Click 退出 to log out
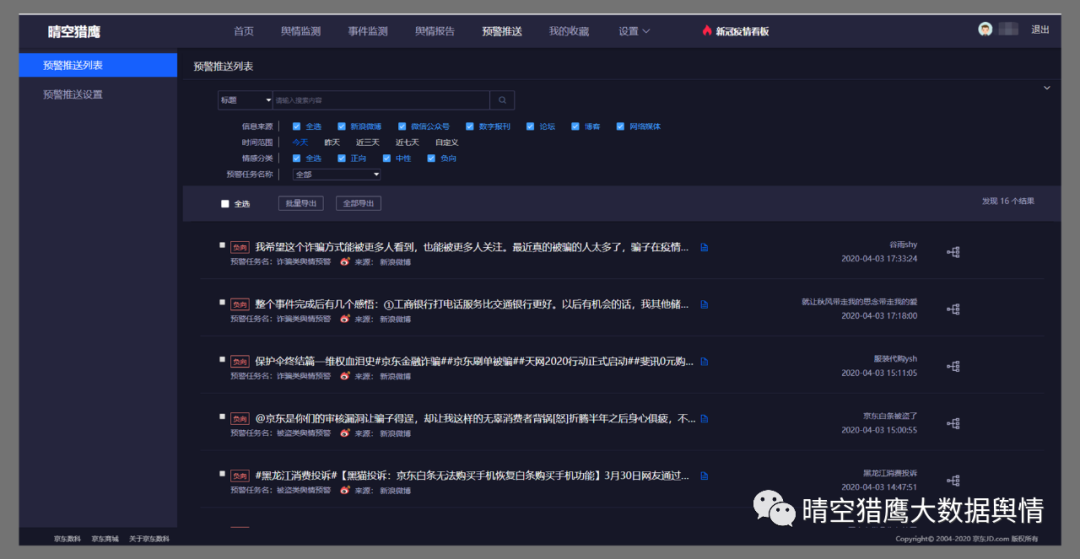 pos(1040,30)
